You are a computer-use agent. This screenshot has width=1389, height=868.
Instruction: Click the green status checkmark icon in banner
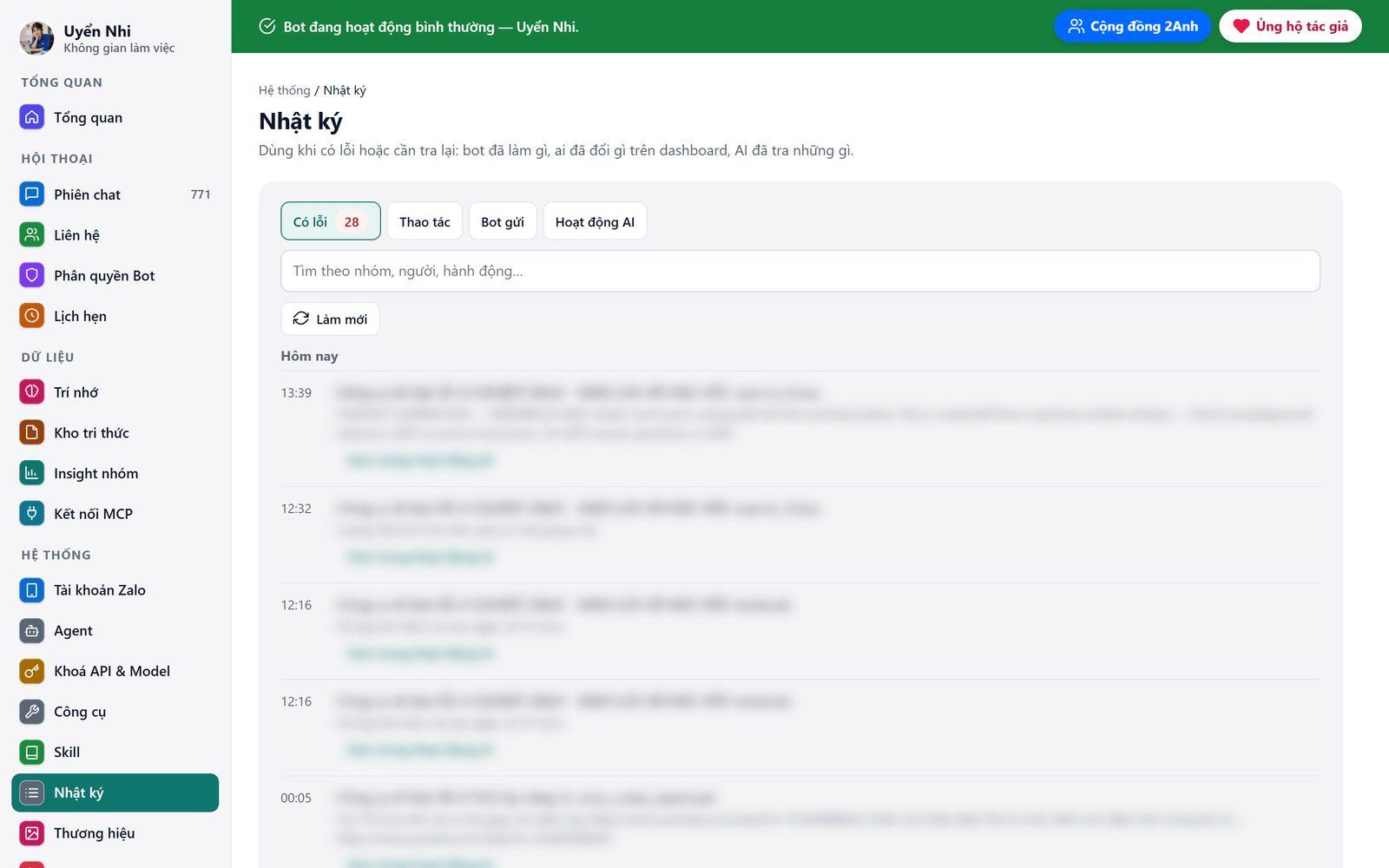pos(267,26)
